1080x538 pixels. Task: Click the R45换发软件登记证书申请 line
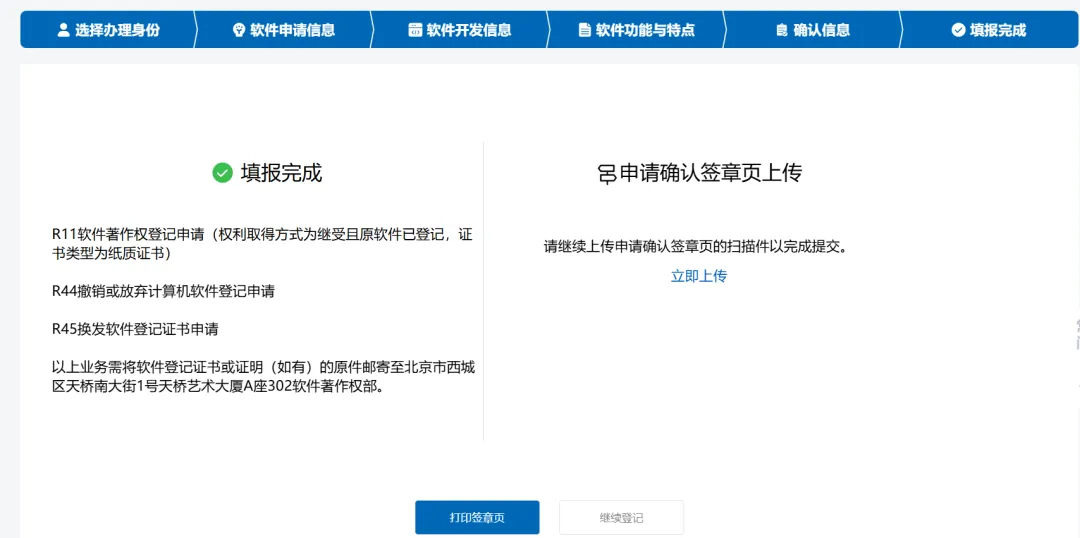pos(135,329)
